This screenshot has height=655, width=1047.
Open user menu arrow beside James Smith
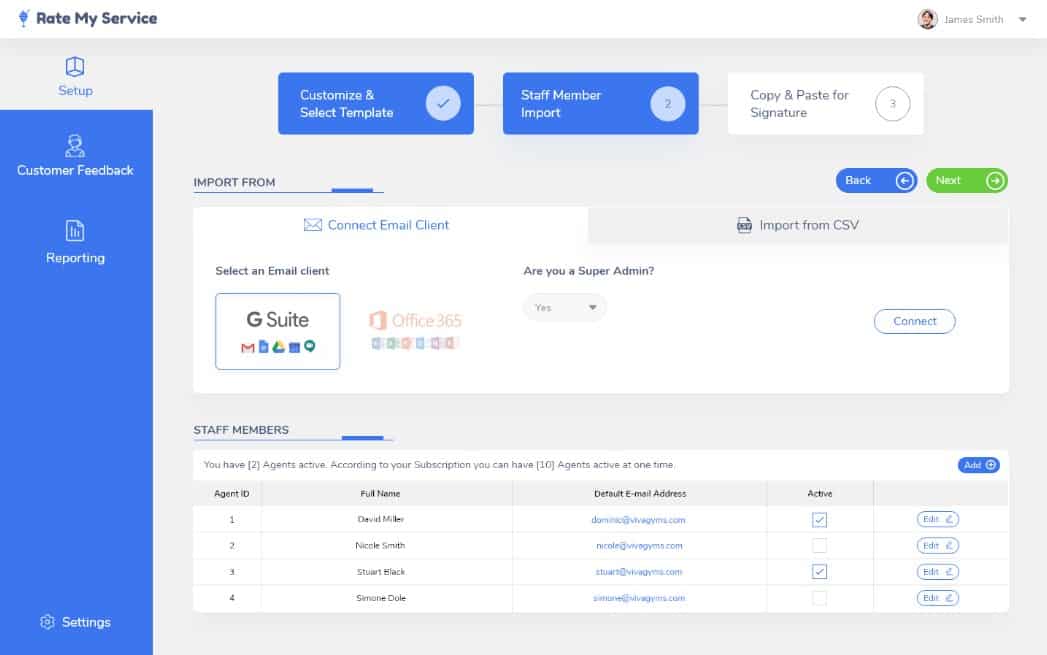[x=1022, y=19]
